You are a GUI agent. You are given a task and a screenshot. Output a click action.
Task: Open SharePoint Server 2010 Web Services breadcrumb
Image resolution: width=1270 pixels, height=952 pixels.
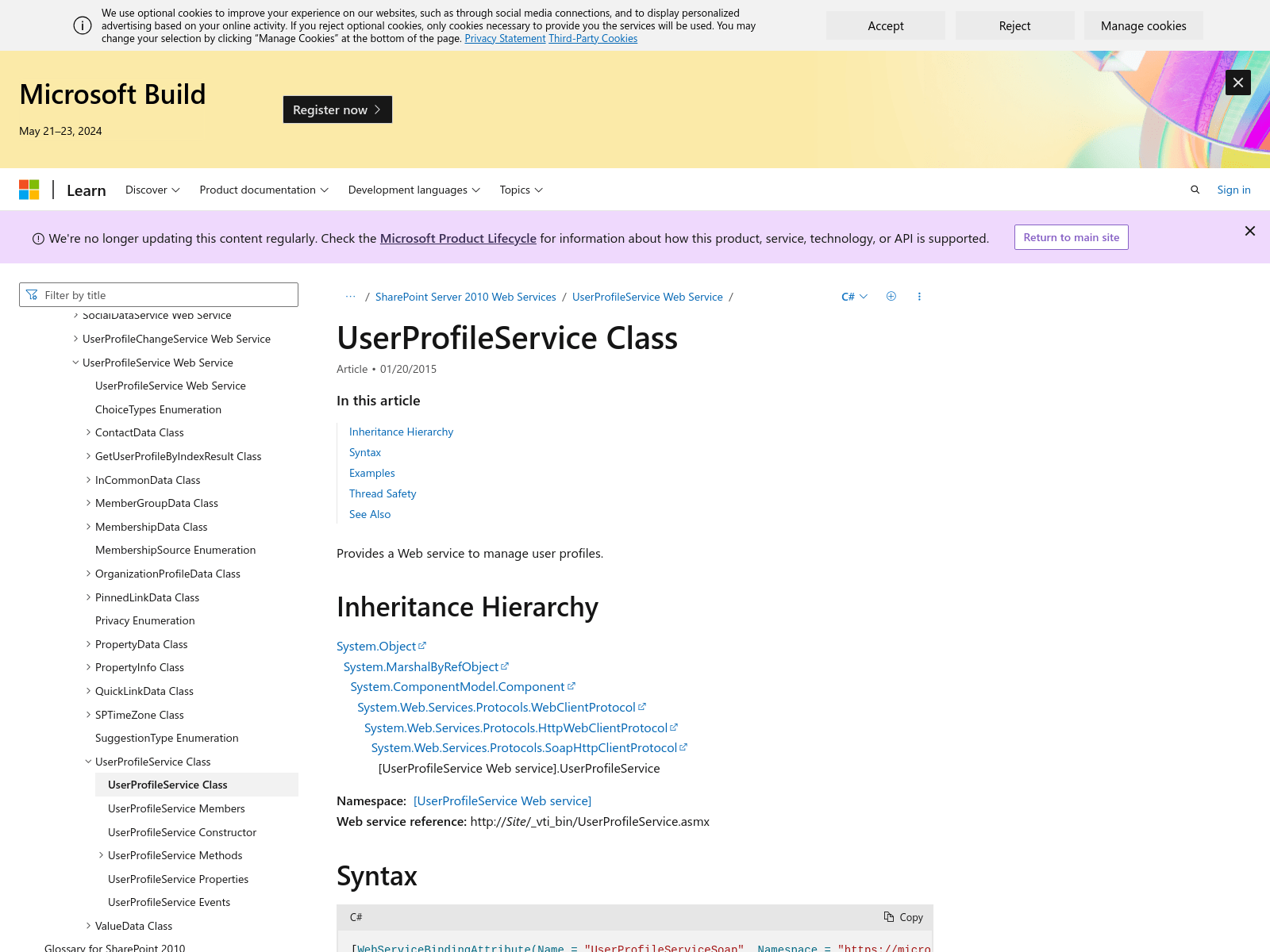[465, 297]
